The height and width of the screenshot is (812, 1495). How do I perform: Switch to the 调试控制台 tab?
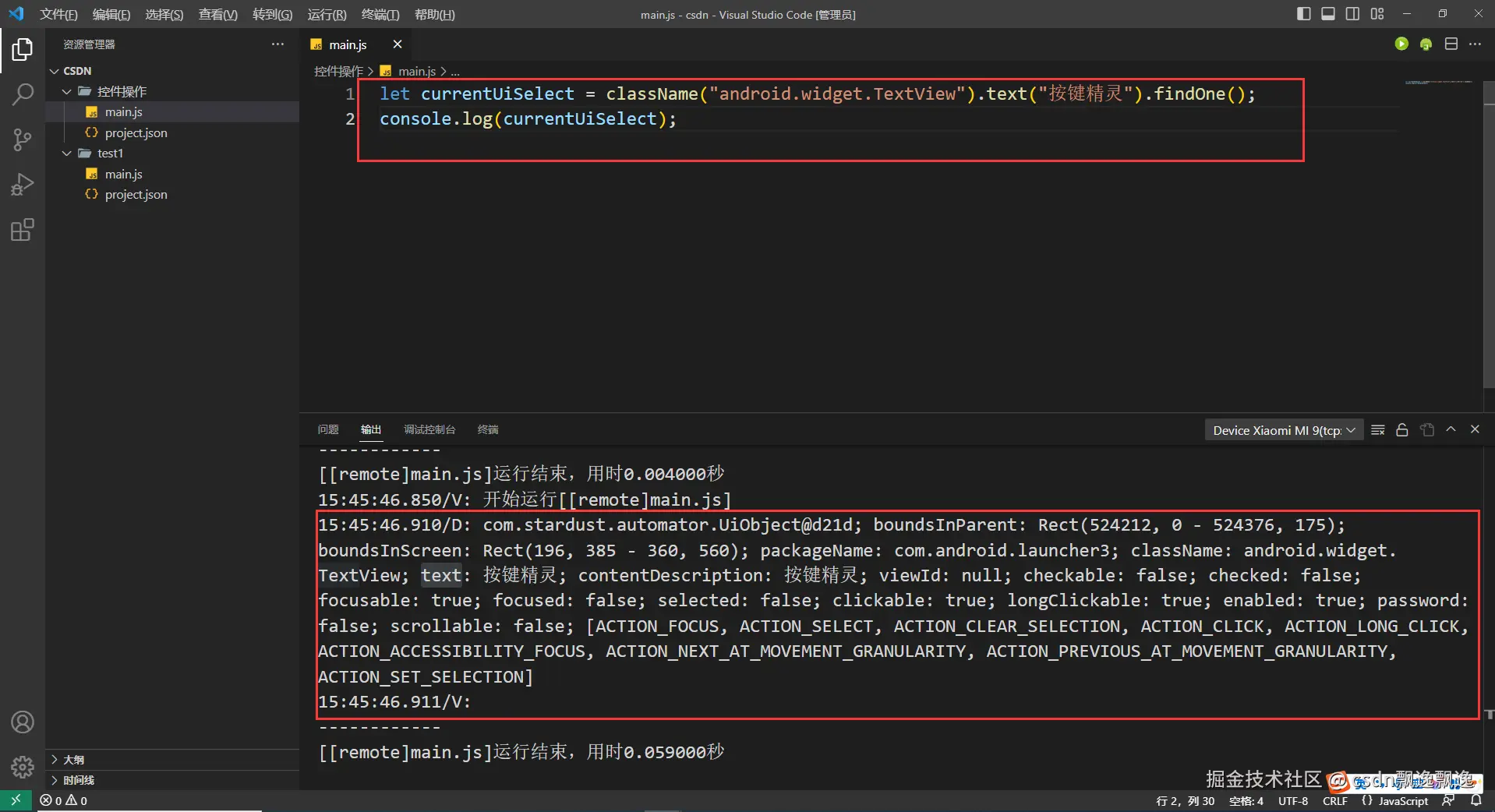[429, 429]
